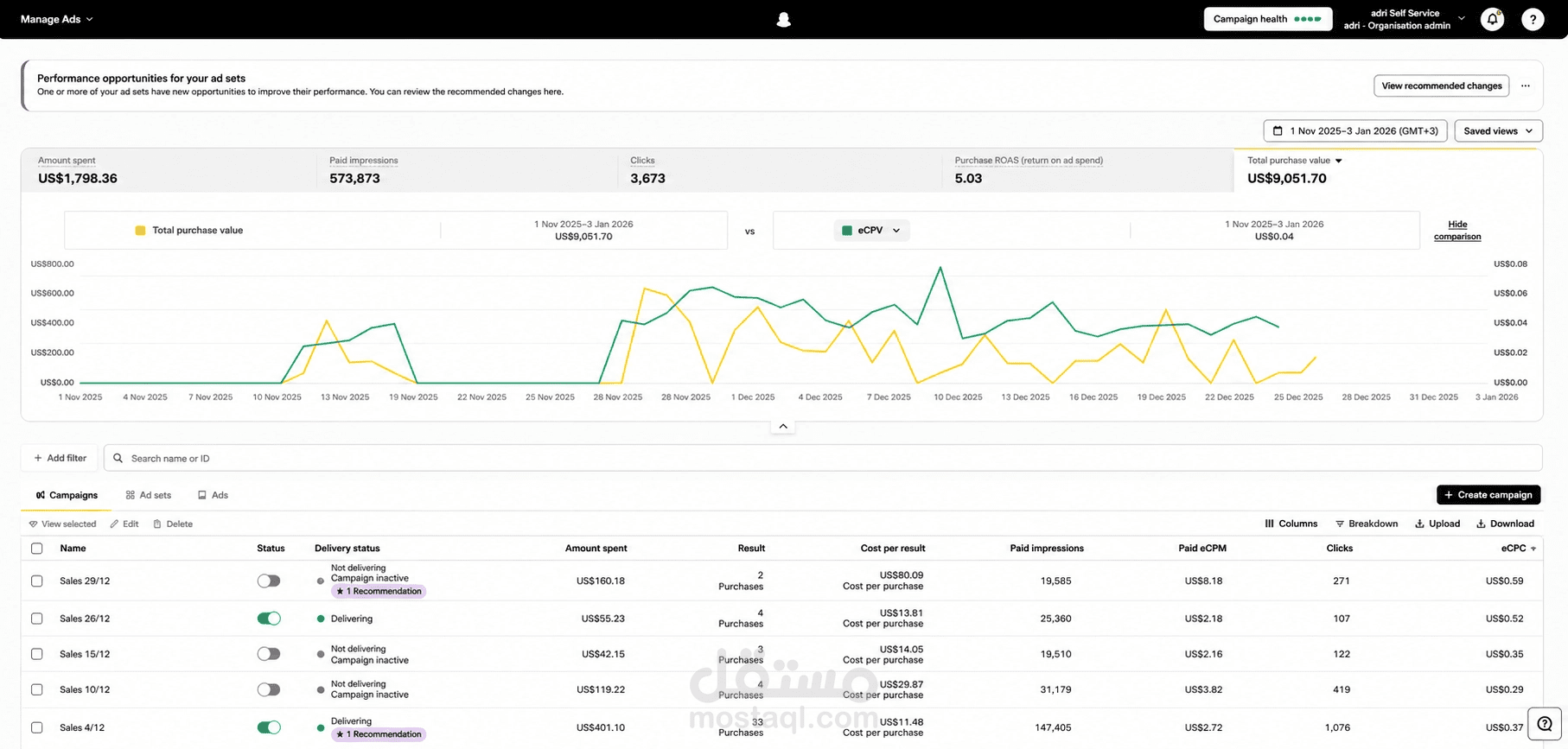Click the Create campaign button
Screen dimensions: 1568x749
(1488, 495)
